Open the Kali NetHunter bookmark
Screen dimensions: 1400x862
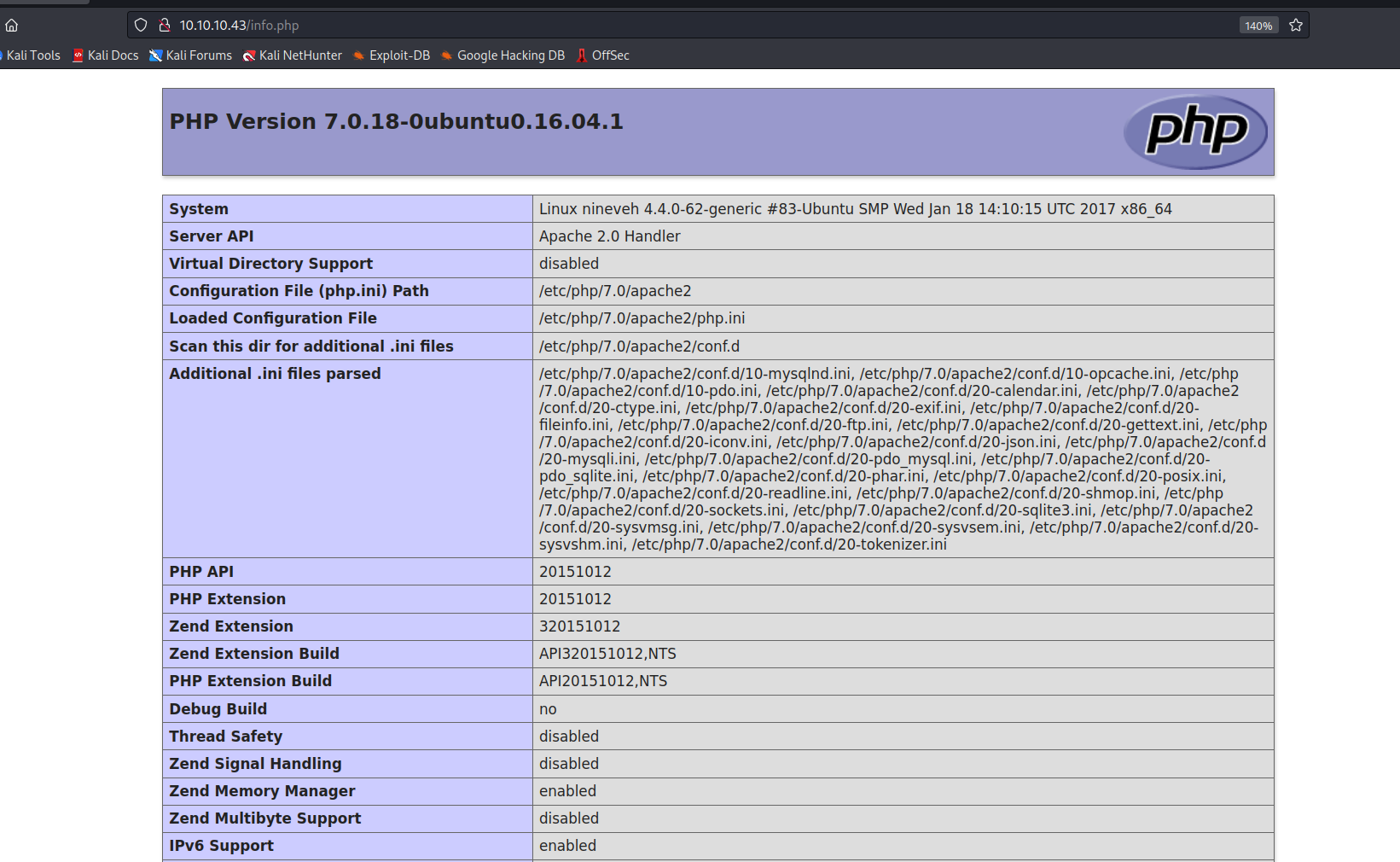coord(292,55)
